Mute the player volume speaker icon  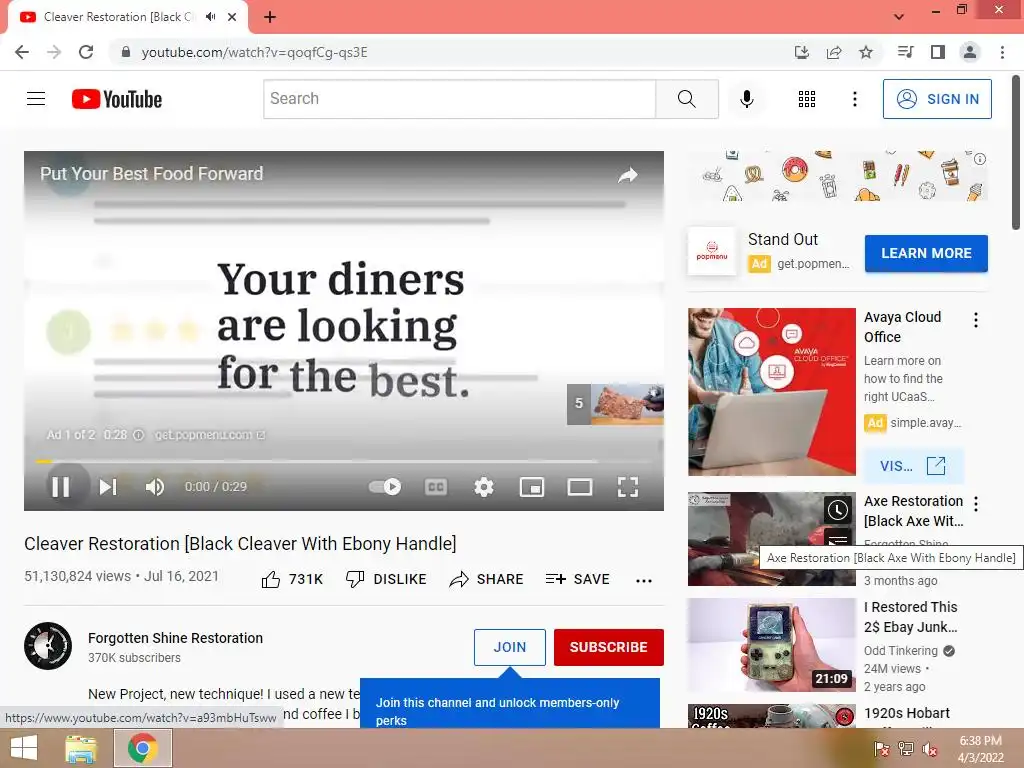click(155, 487)
